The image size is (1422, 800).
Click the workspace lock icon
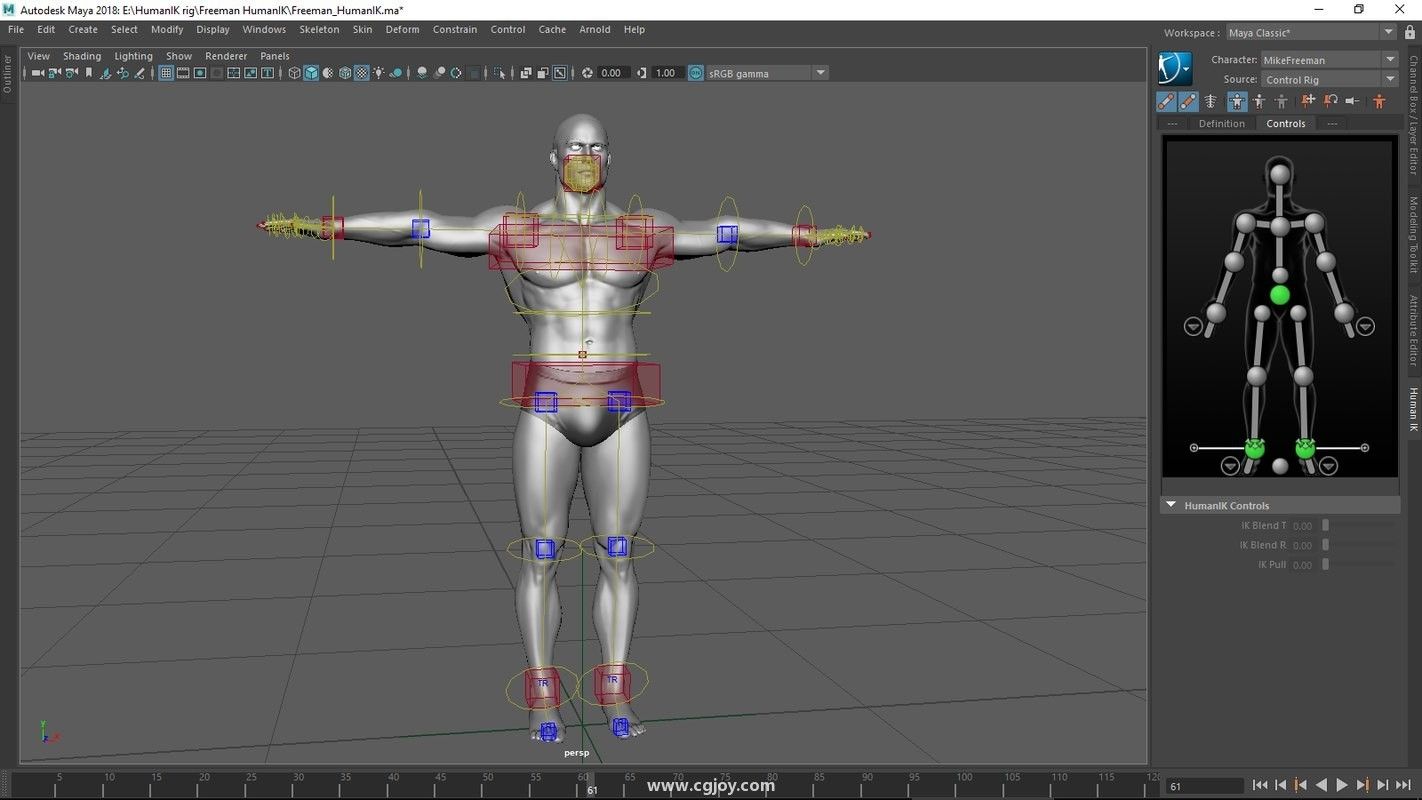click(x=1410, y=33)
